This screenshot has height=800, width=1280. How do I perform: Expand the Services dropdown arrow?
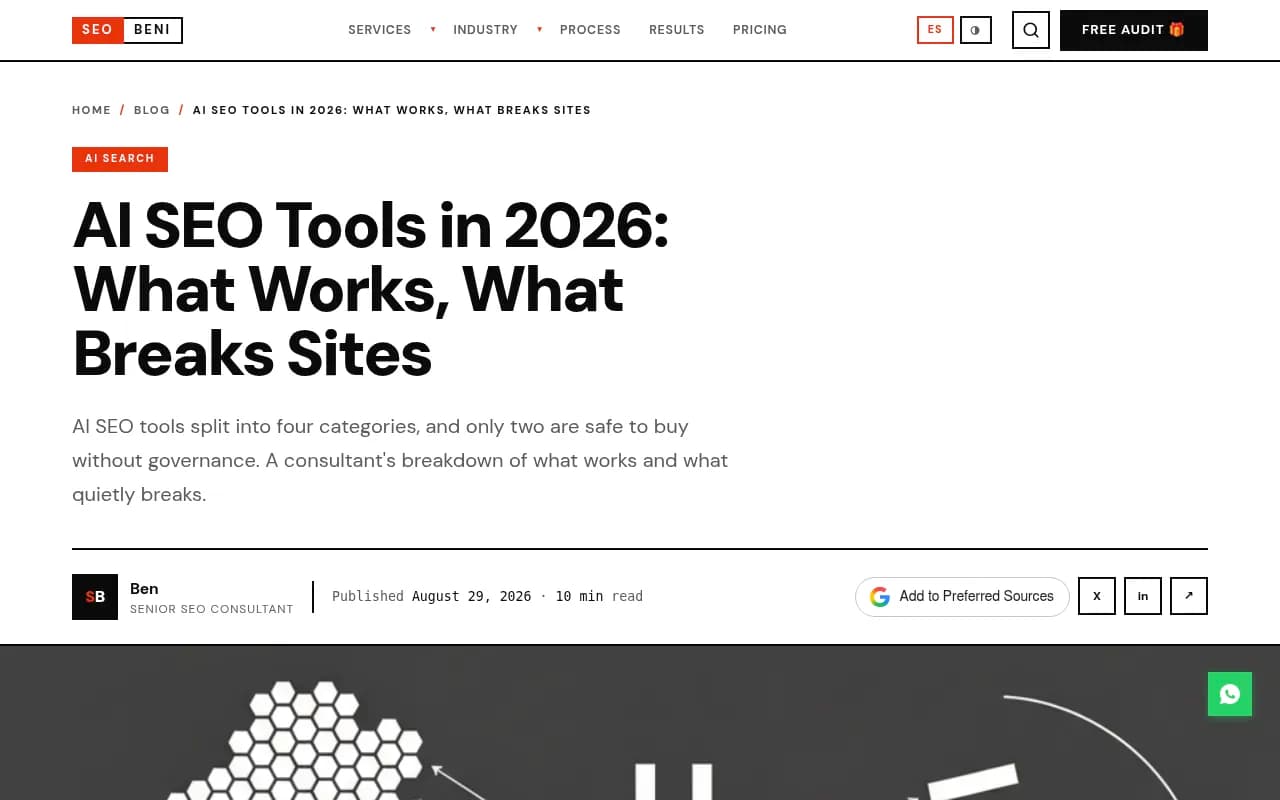(x=433, y=29)
